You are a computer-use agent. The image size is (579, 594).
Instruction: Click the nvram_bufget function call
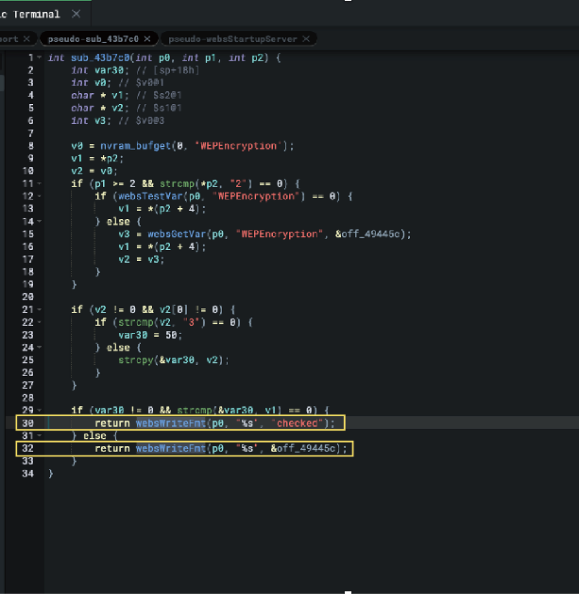[136, 146]
